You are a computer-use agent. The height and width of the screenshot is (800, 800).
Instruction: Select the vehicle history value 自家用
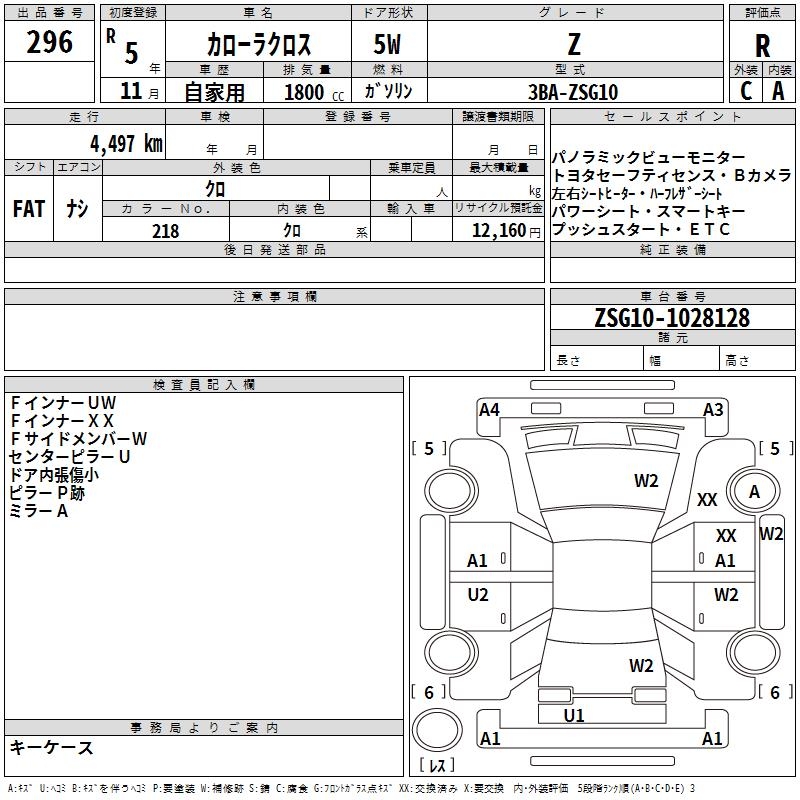(214, 92)
